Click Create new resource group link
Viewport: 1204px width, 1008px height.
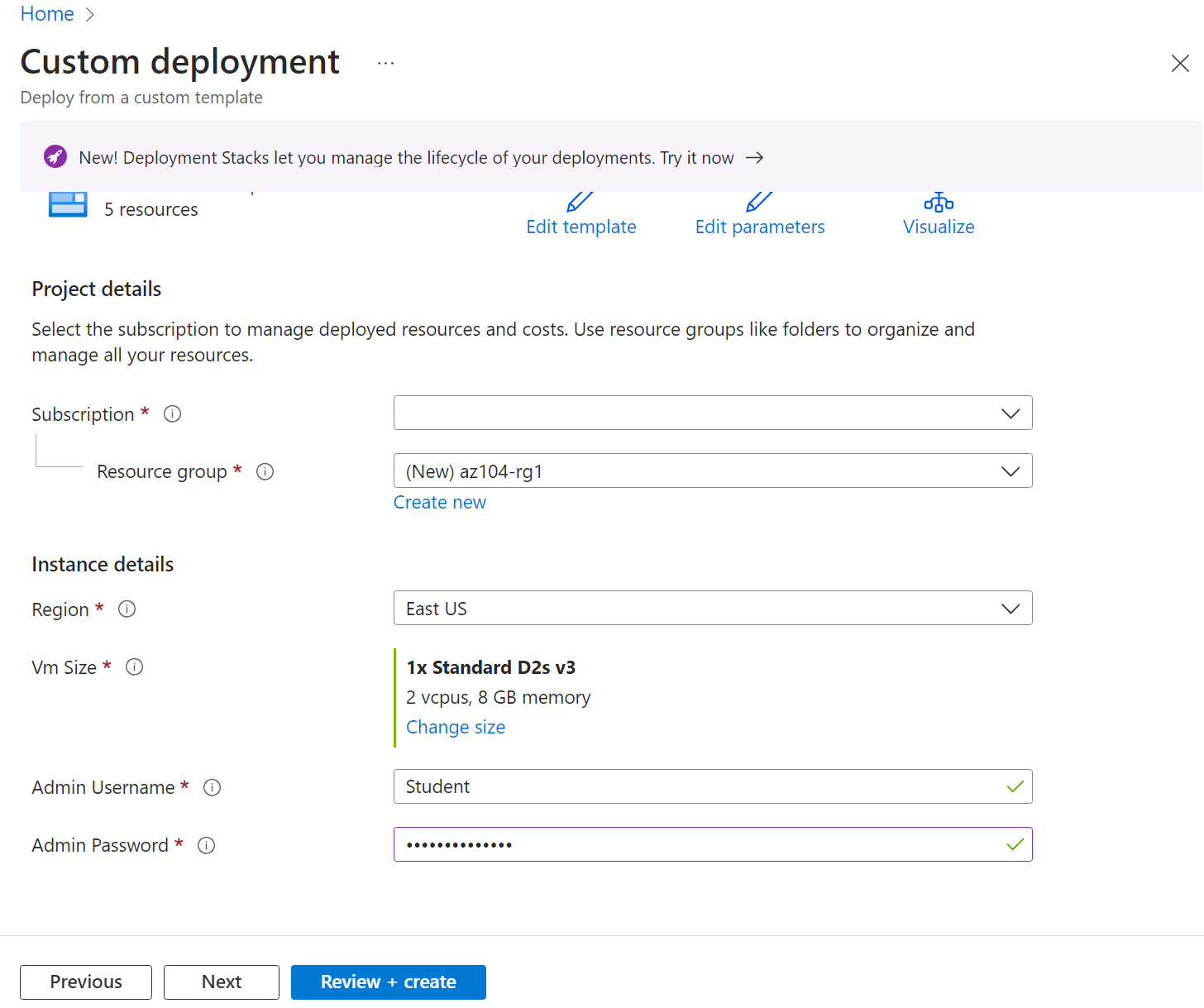pos(439,503)
